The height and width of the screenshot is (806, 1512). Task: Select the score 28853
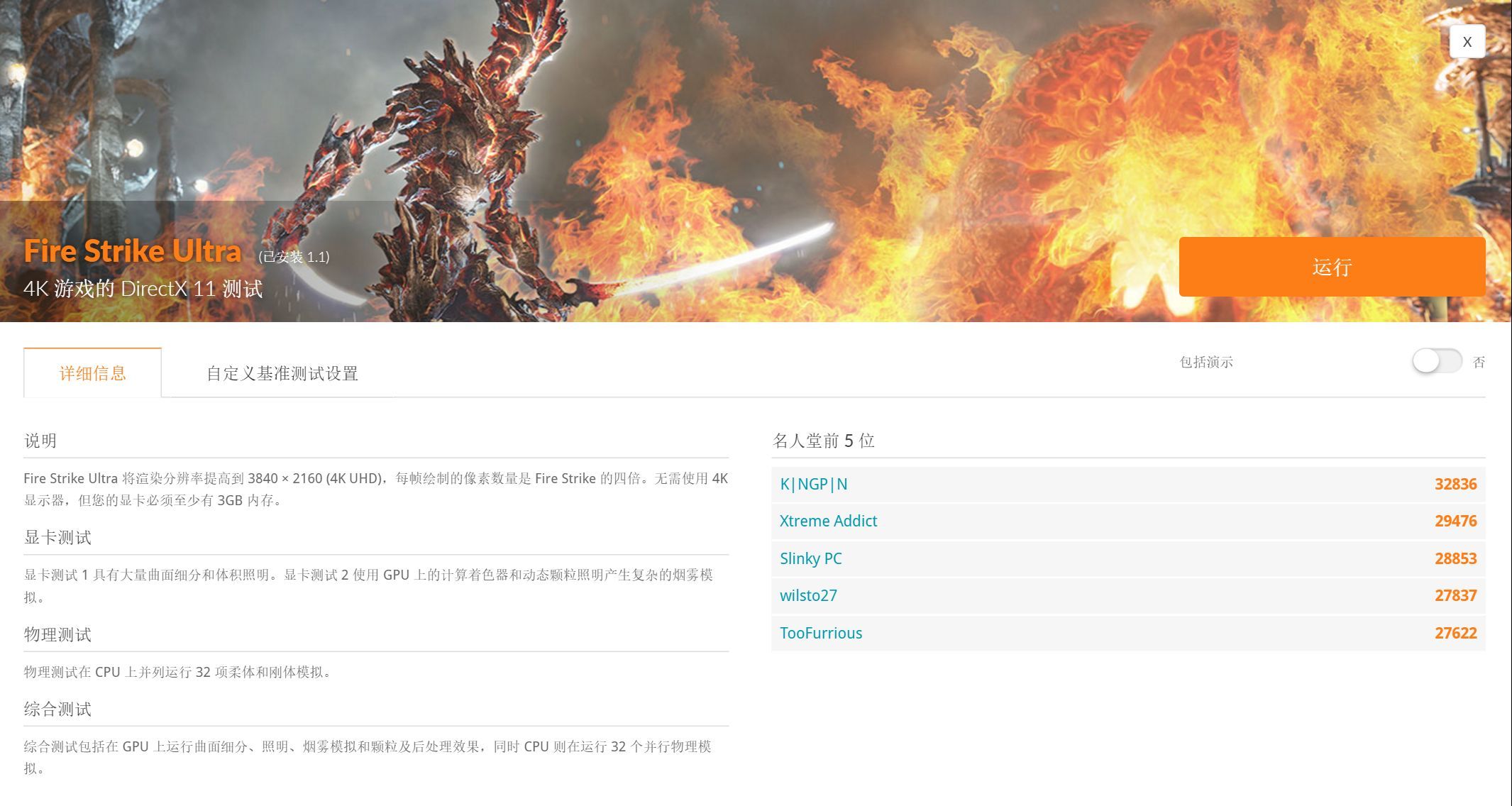tap(1455, 558)
